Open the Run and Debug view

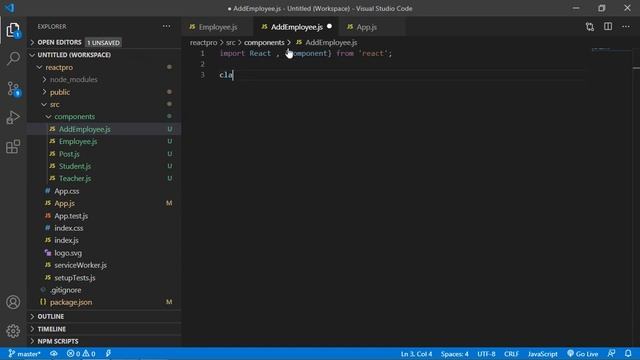tap(13, 118)
